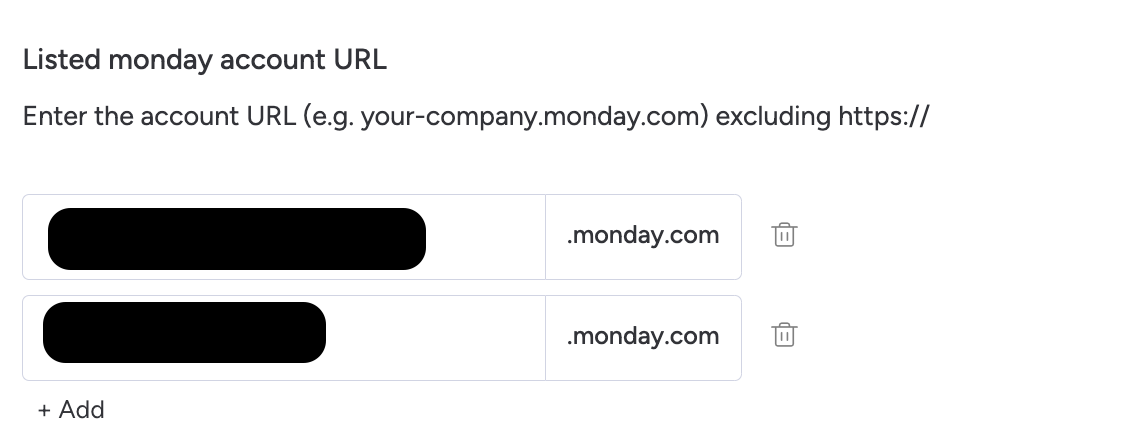Select the redacted subdomain in second row
The image size is (1130, 436).
click(x=184, y=332)
